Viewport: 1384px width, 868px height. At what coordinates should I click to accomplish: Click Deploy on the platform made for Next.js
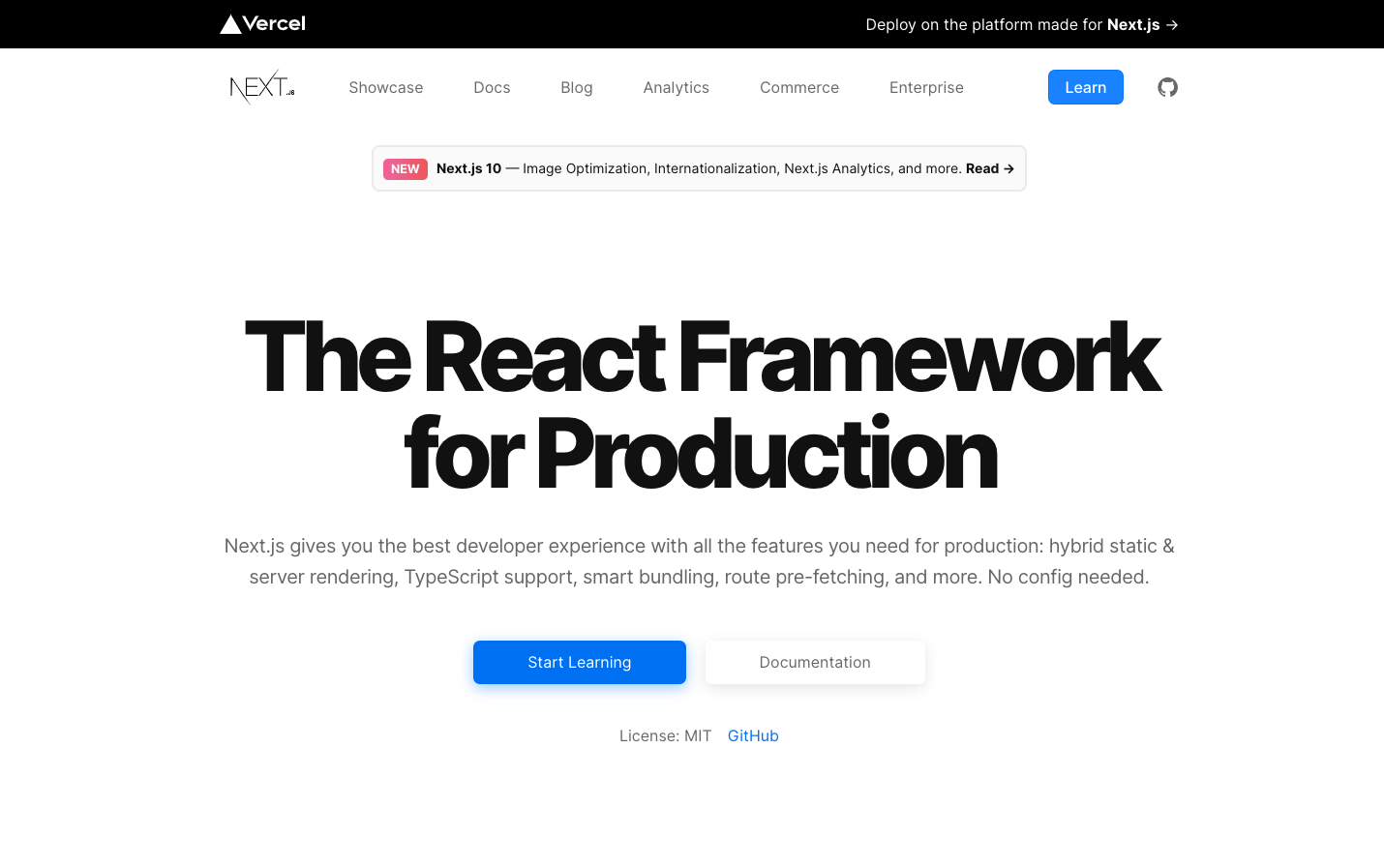(1022, 24)
